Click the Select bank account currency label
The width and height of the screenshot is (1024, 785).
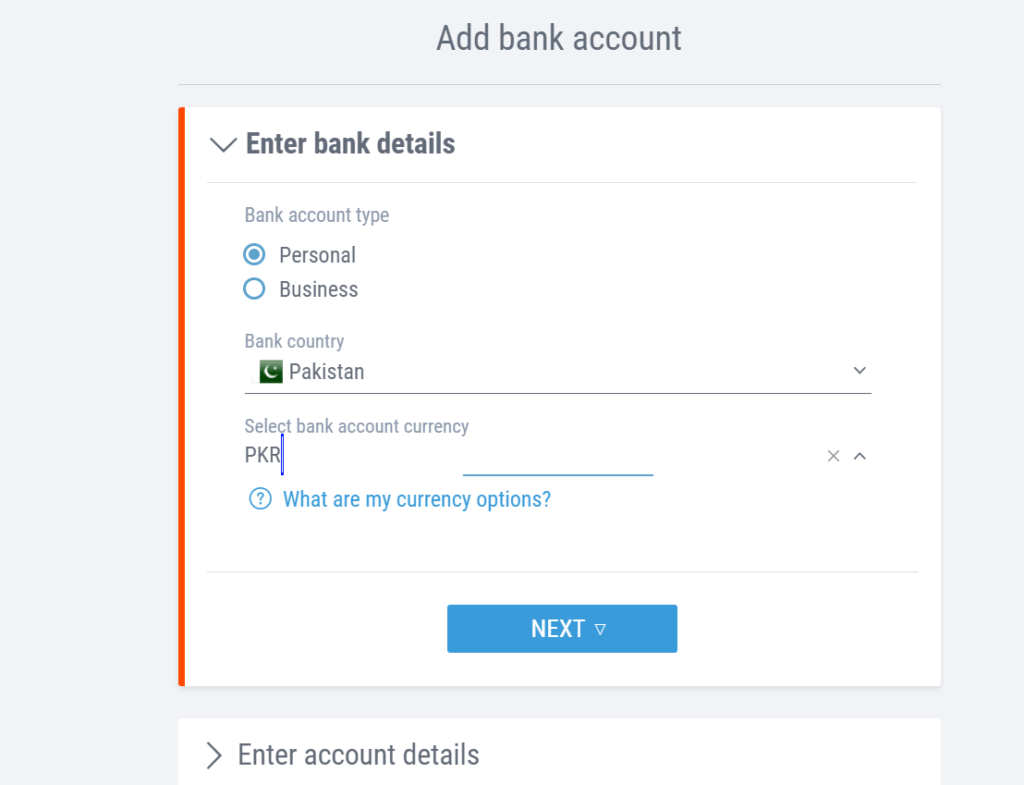point(356,426)
